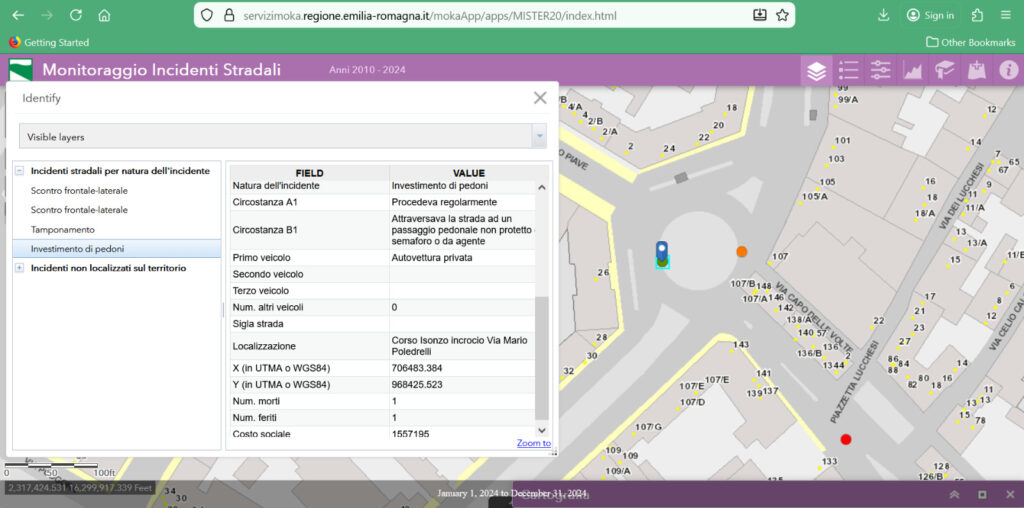Open the Legend list icon
The width and height of the screenshot is (1024, 508).
[x=849, y=70]
